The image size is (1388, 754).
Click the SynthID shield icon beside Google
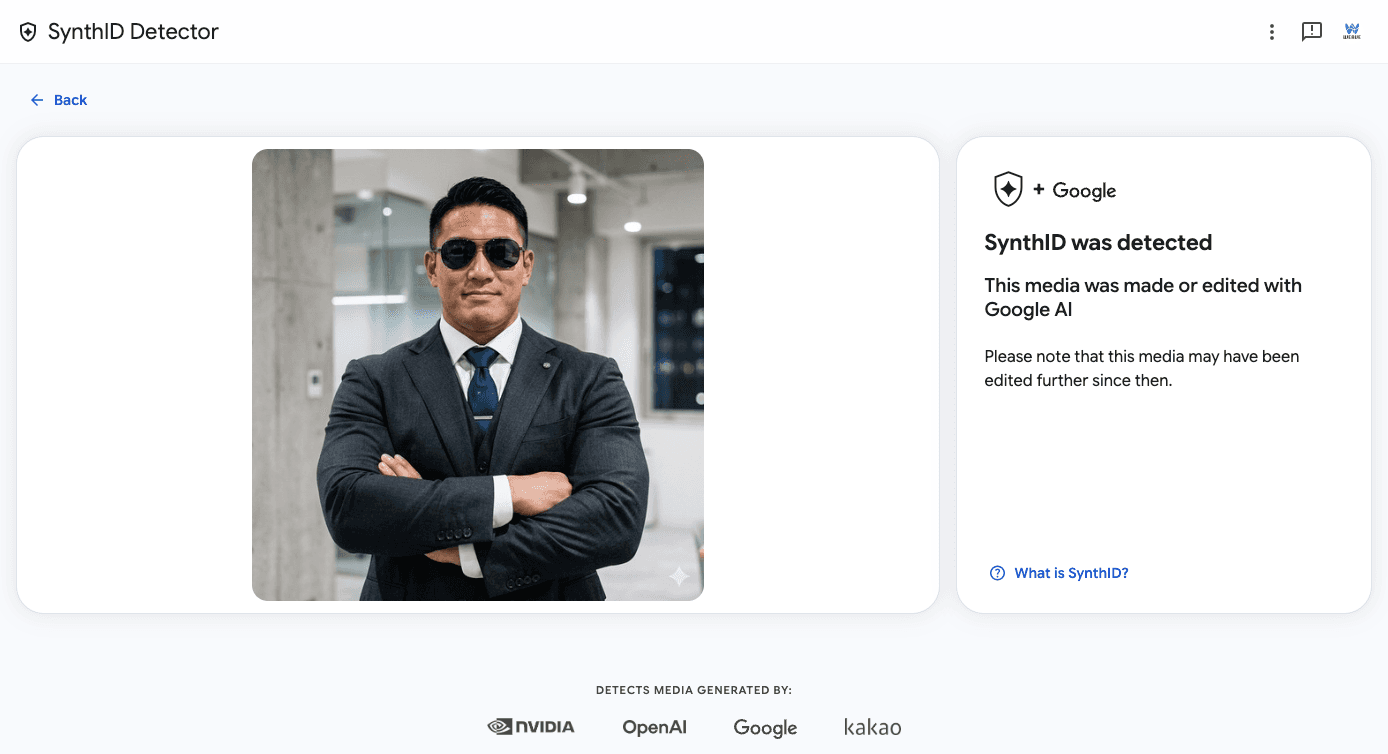[x=1008, y=189]
